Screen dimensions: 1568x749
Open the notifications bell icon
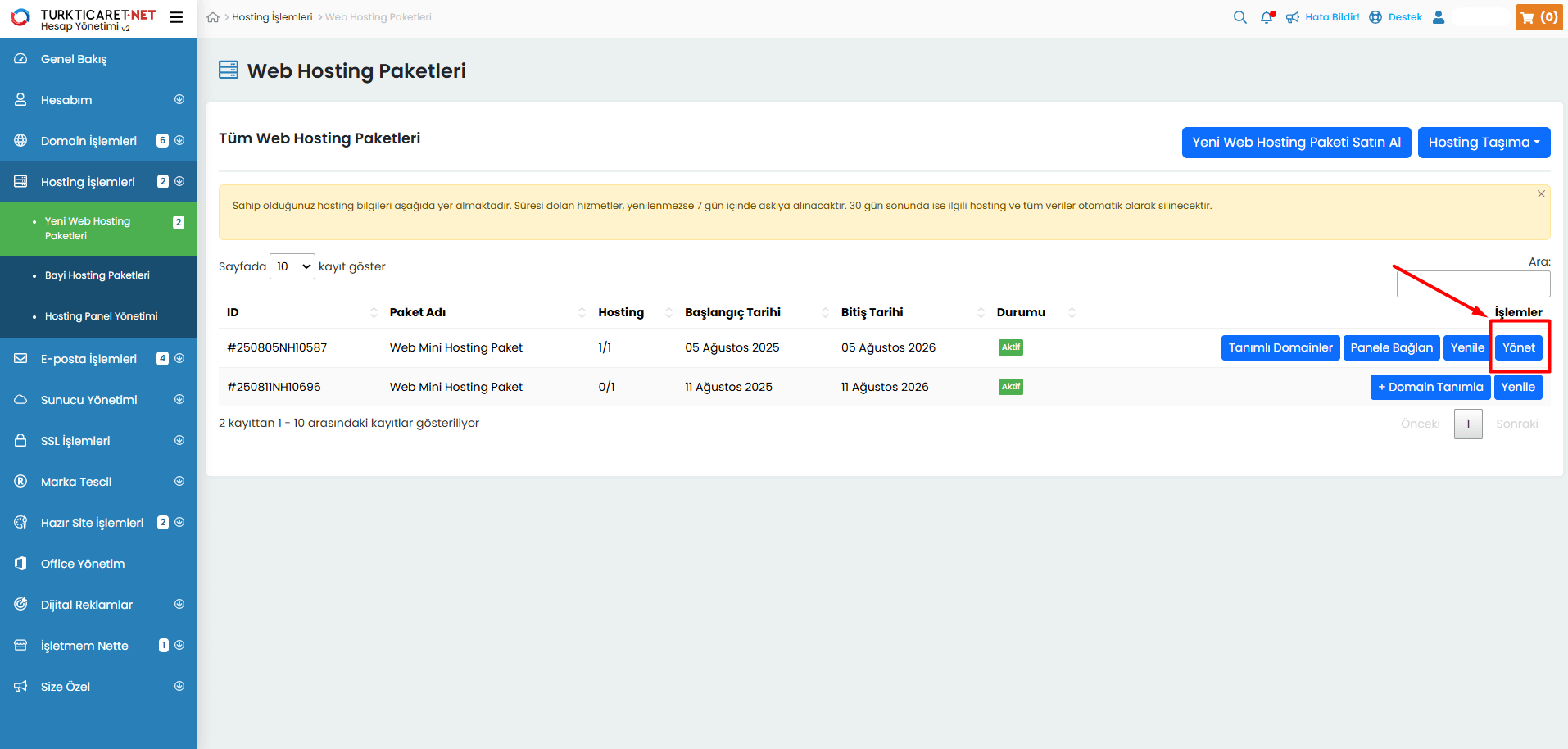pyautogui.click(x=1267, y=17)
